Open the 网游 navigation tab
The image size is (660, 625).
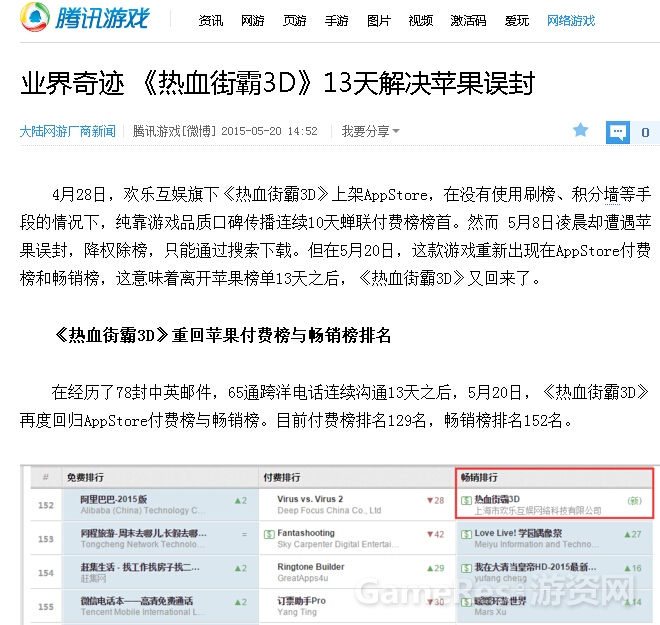click(x=253, y=21)
